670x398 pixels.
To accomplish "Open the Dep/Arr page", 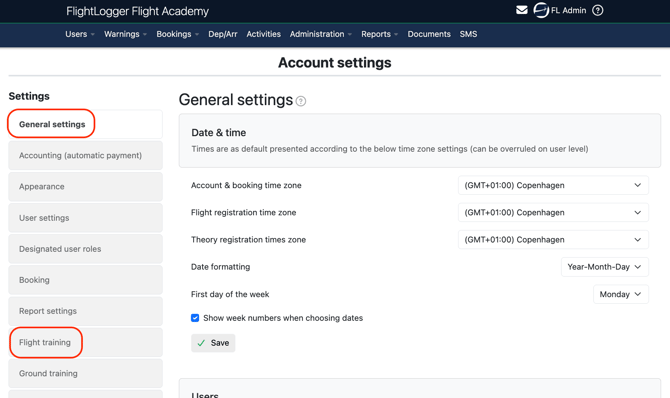I will click(223, 34).
